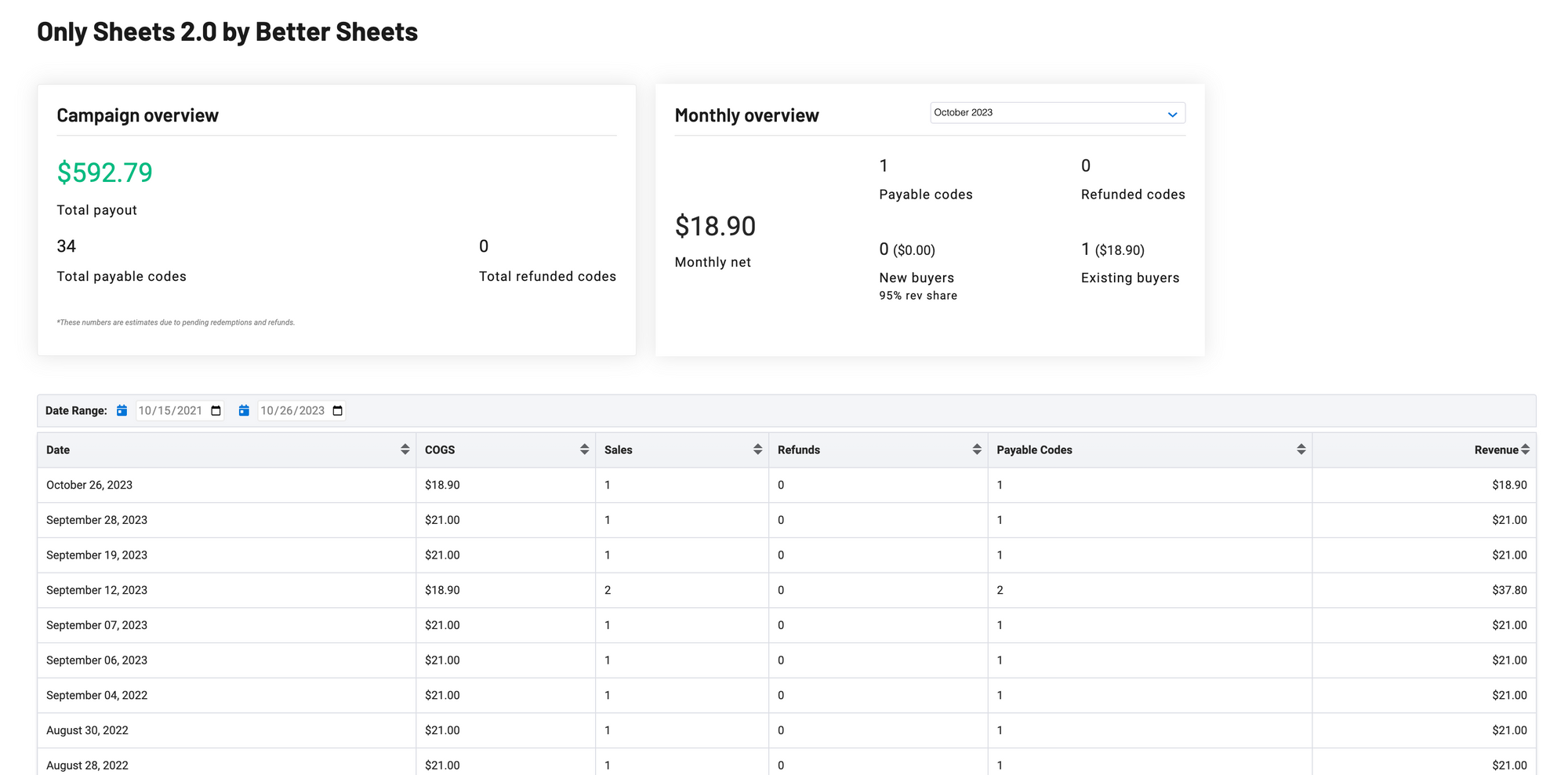Viewport: 1568px width, 775px height.
Task: Sort table by Refunds column arrows
Action: point(976,449)
